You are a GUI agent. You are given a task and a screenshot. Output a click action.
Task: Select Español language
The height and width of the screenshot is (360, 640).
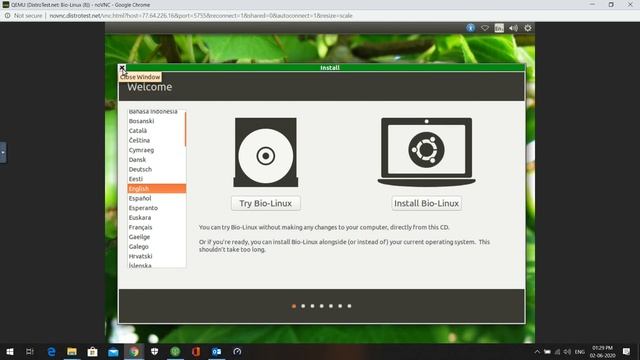156,198
